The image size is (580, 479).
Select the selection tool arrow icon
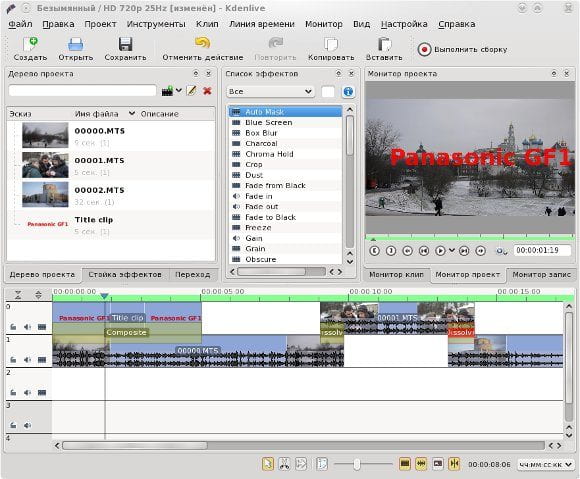point(268,463)
